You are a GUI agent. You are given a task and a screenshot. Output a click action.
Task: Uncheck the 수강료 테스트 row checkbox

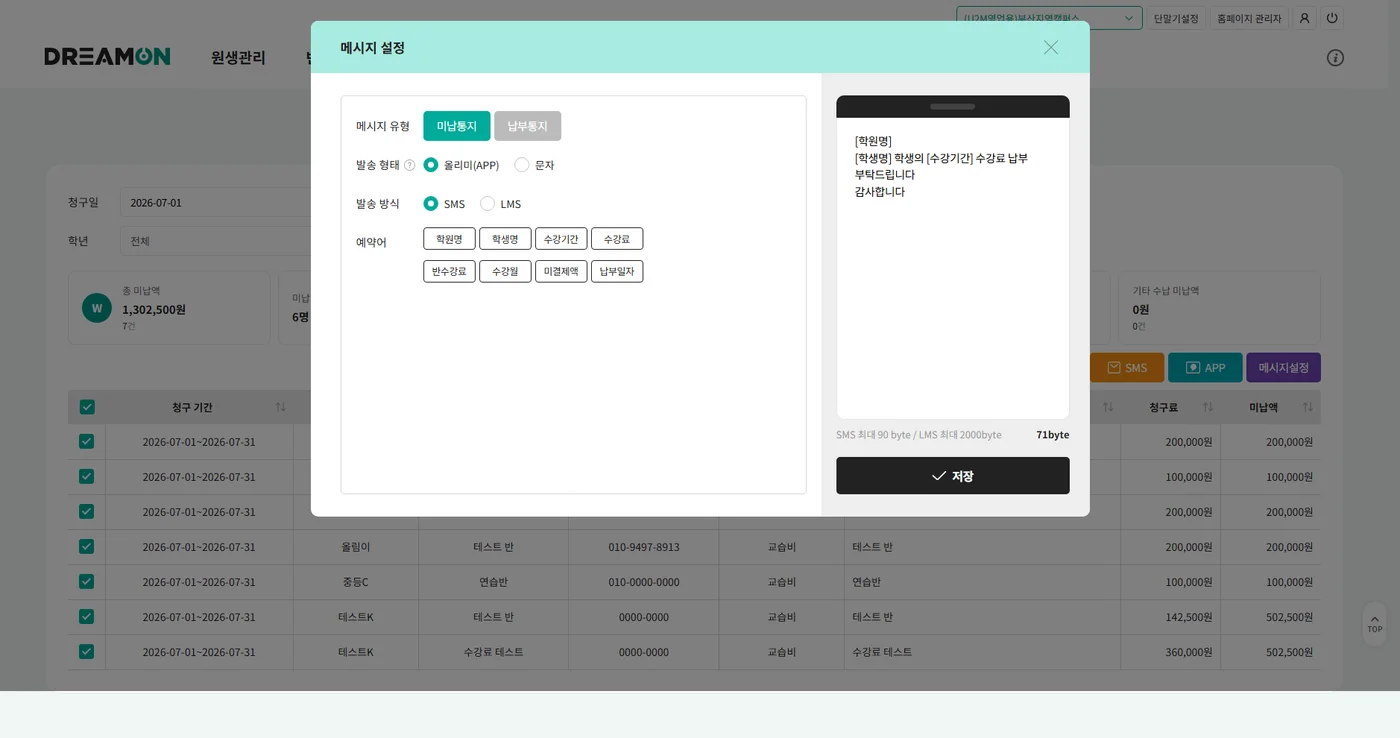click(x=87, y=651)
